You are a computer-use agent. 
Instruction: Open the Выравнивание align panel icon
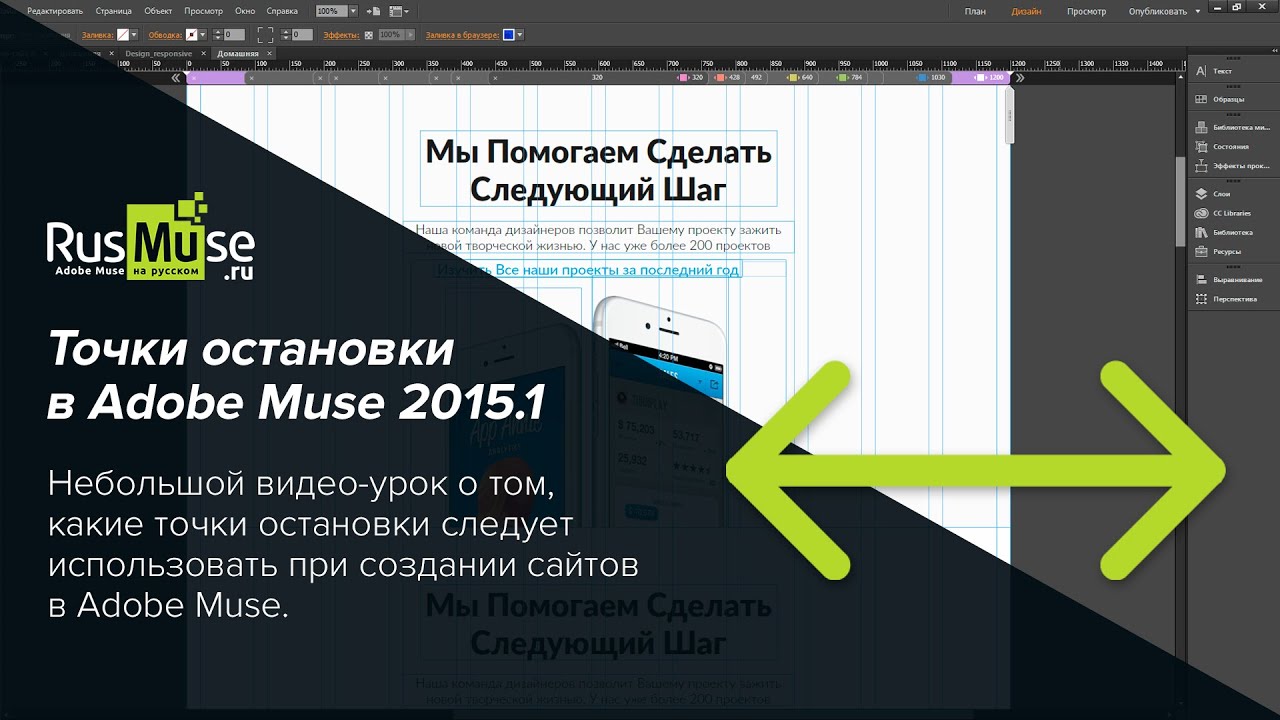tap(1201, 279)
